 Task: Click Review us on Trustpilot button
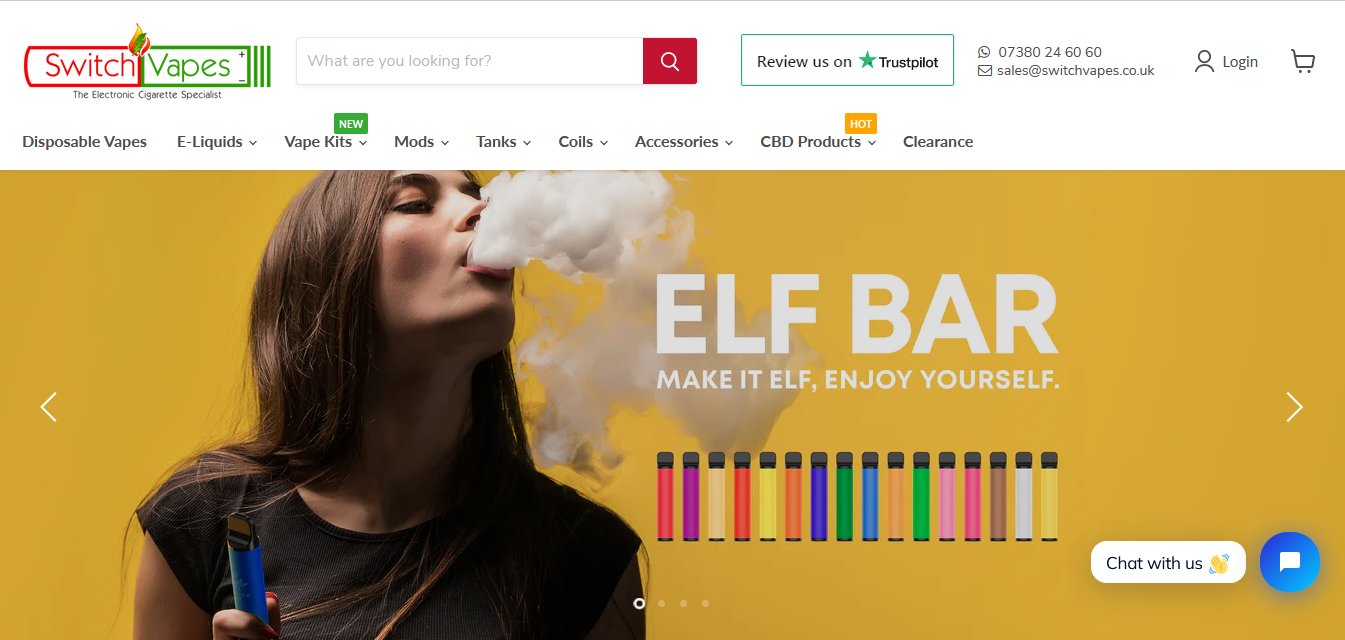847,61
